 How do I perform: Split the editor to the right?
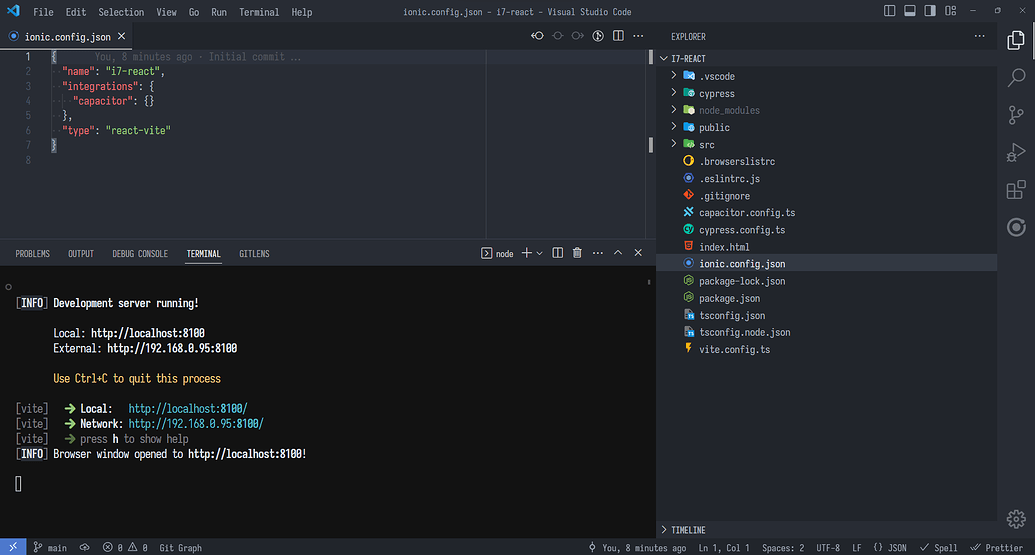click(618, 36)
